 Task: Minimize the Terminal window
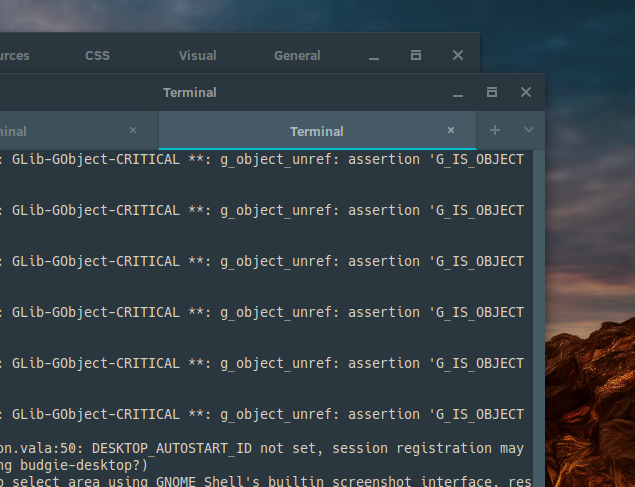[x=458, y=93]
